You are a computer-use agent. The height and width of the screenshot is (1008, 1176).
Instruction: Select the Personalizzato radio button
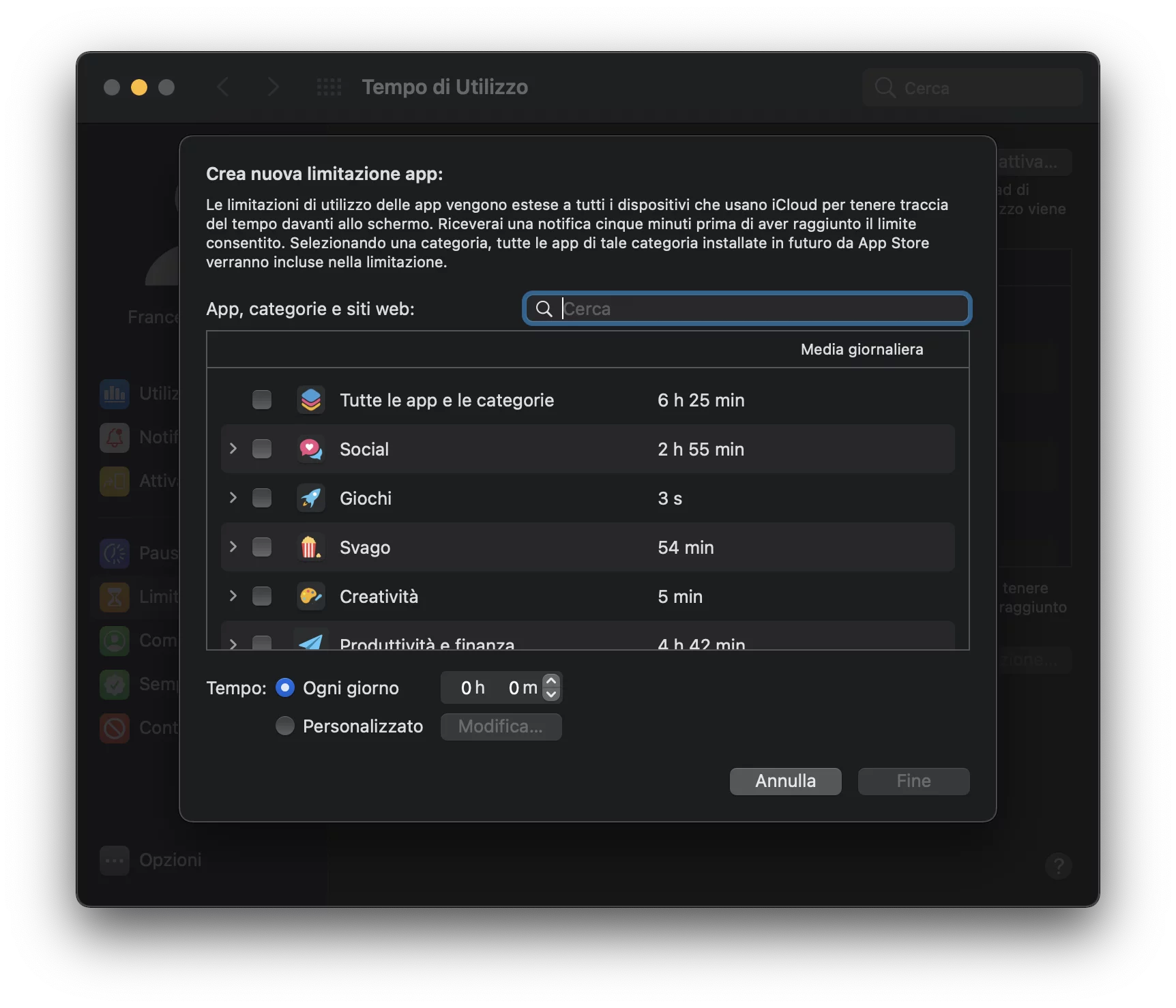(x=285, y=726)
